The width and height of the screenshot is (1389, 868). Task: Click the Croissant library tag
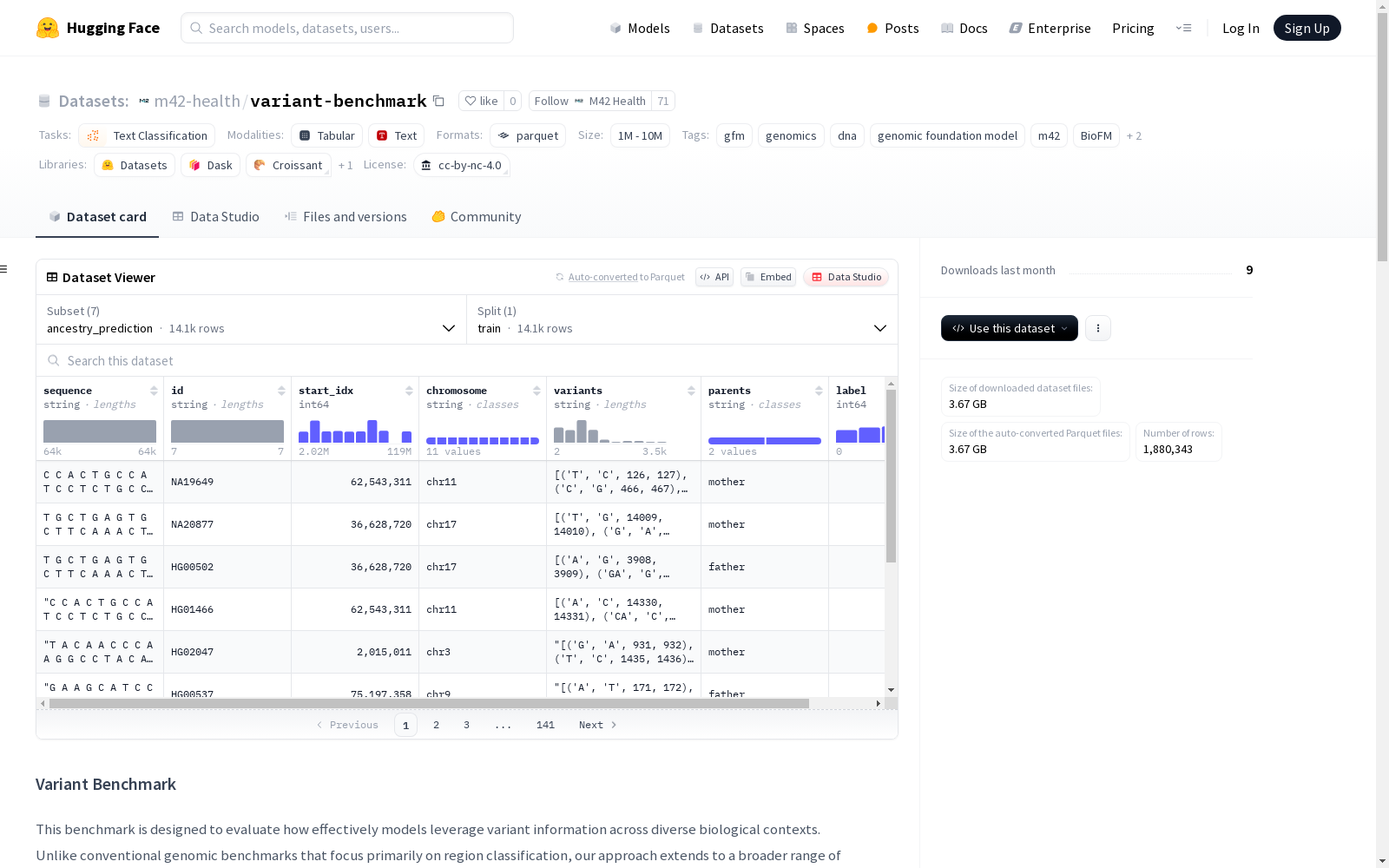(x=288, y=165)
